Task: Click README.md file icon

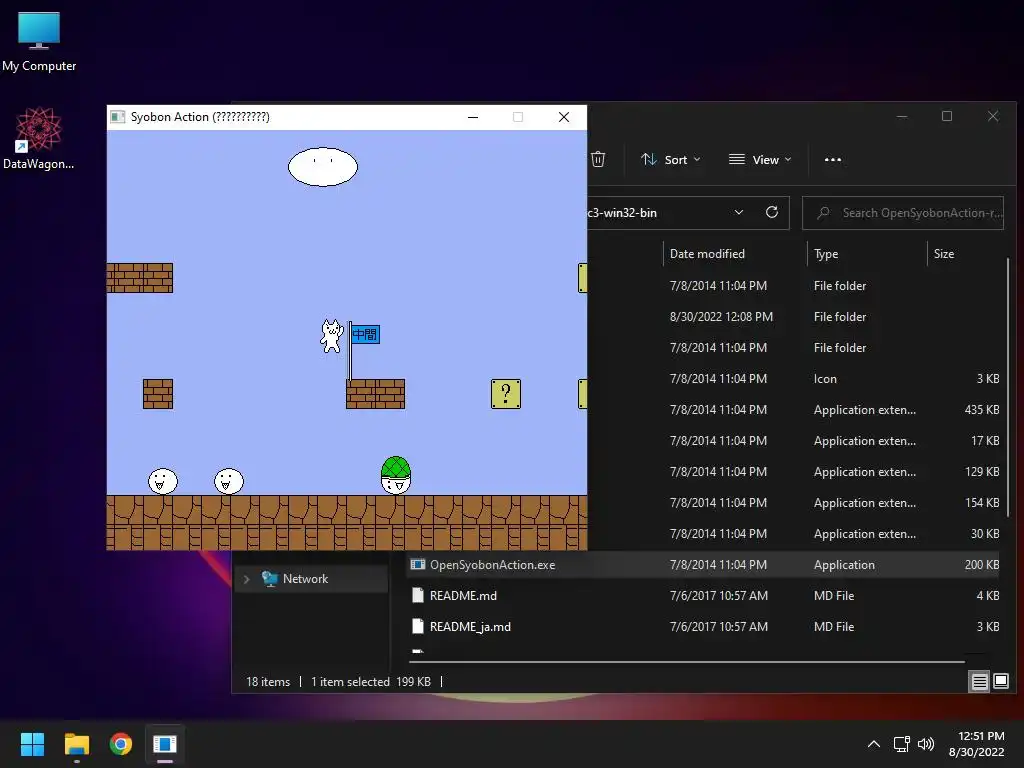Action: [x=418, y=596]
